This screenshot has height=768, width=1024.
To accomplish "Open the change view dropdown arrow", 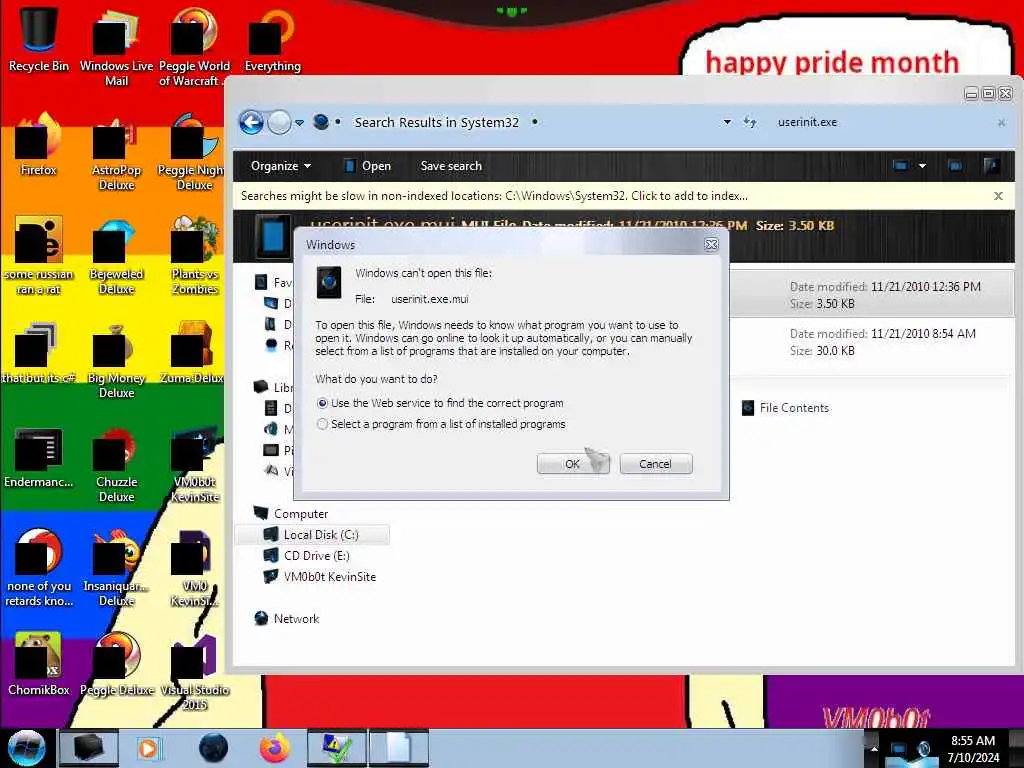I will pos(922,166).
